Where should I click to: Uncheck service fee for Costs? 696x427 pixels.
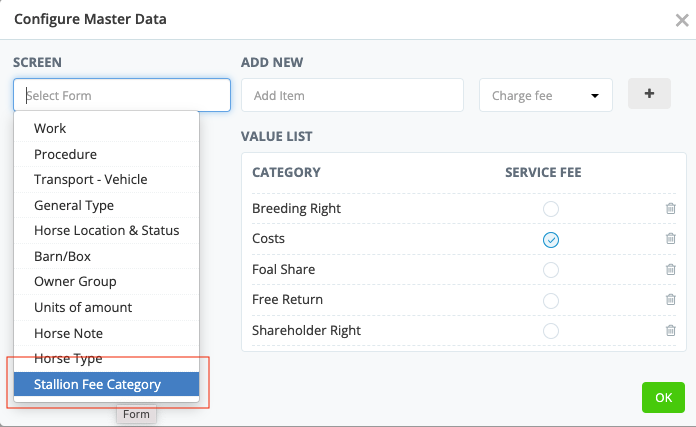[550, 239]
